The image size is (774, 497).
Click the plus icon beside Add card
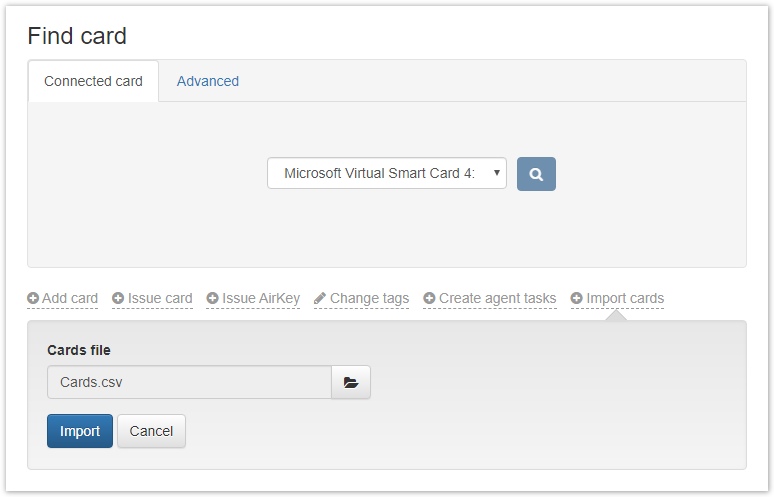click(x=33, y=298)
